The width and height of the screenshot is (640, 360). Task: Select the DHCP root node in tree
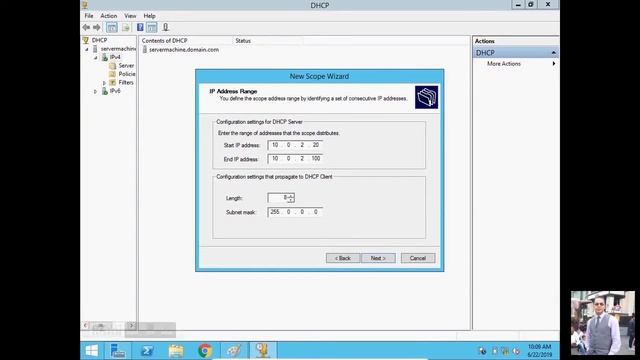click(x=99, y=40)
